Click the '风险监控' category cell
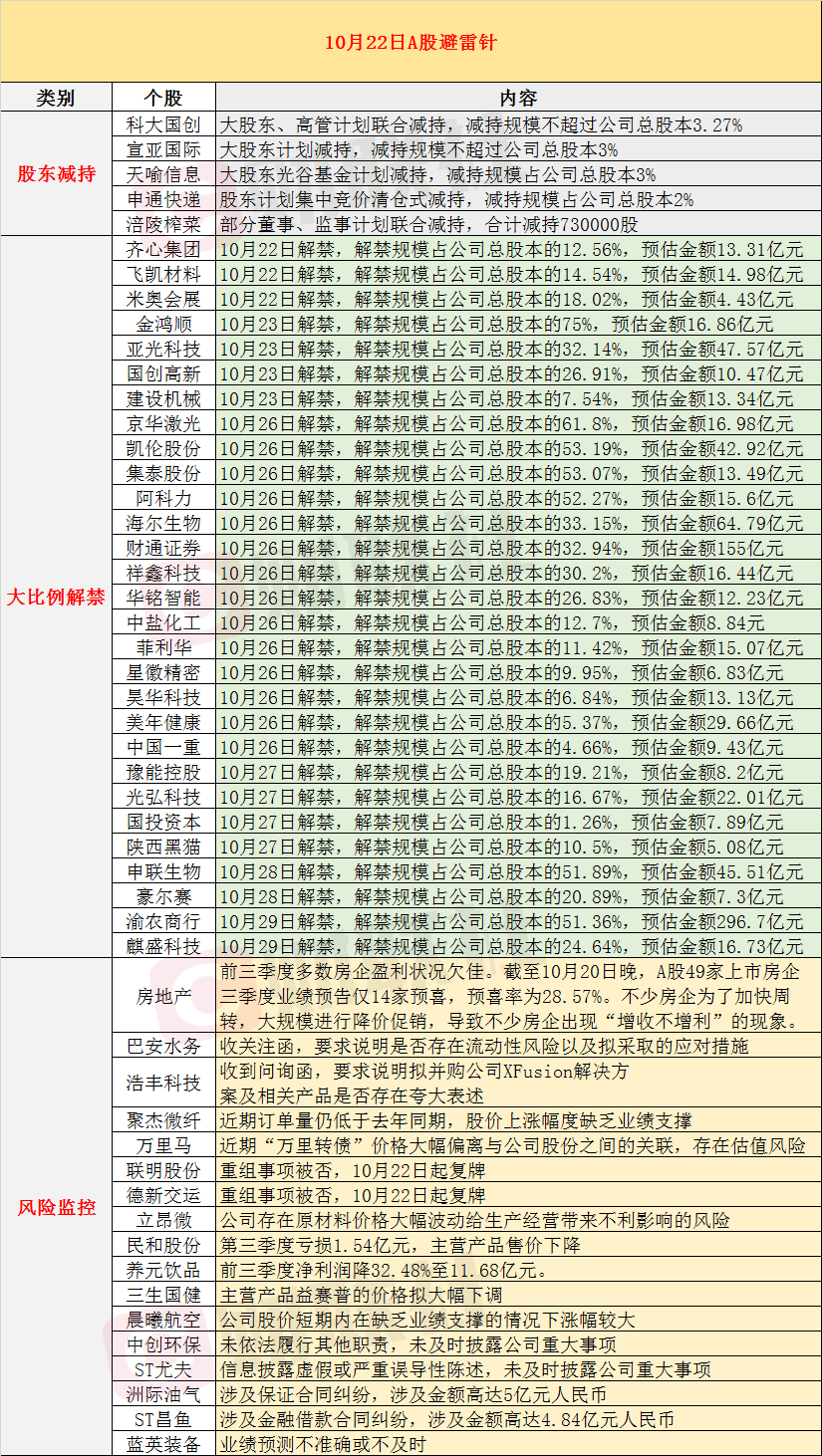The width and height of the screenshot is (822, 1456). coord(56,1207)
